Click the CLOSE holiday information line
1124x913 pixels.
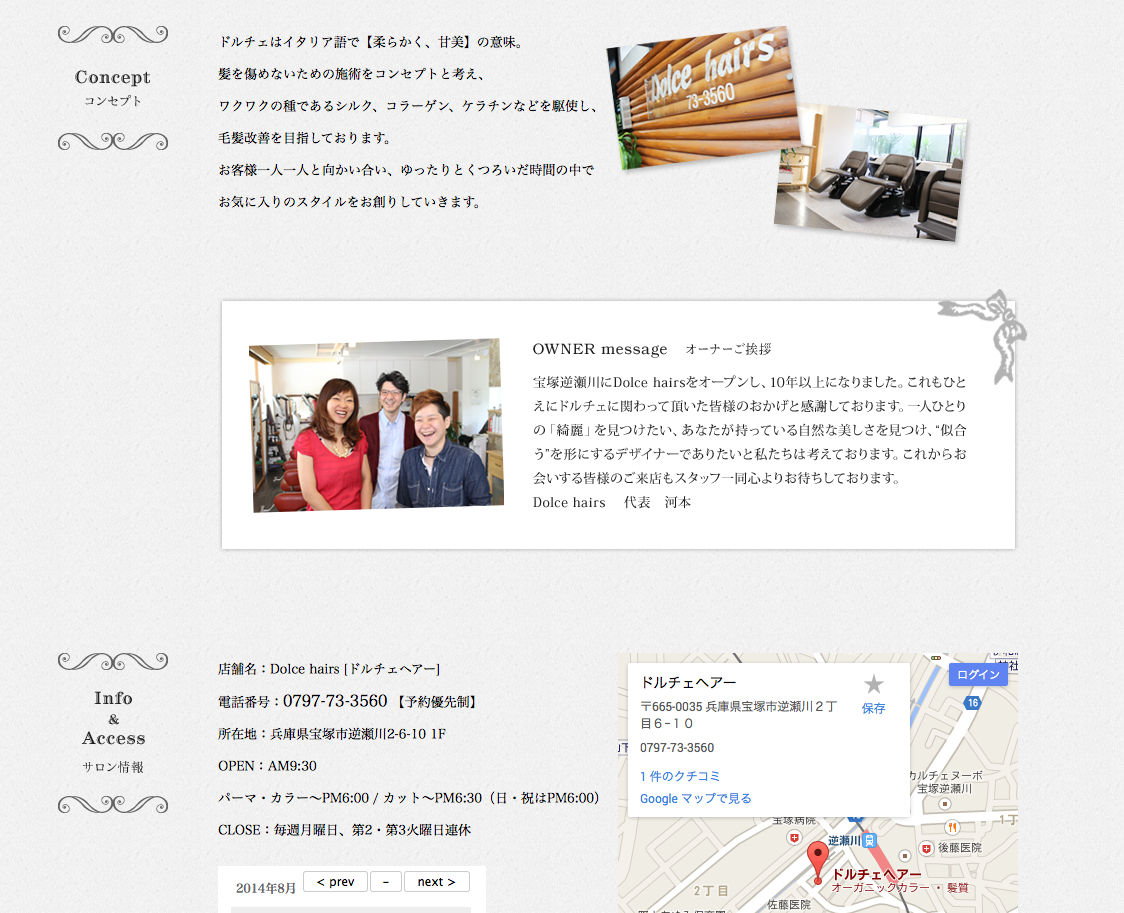pyautogui.click(x=344, y=830)
